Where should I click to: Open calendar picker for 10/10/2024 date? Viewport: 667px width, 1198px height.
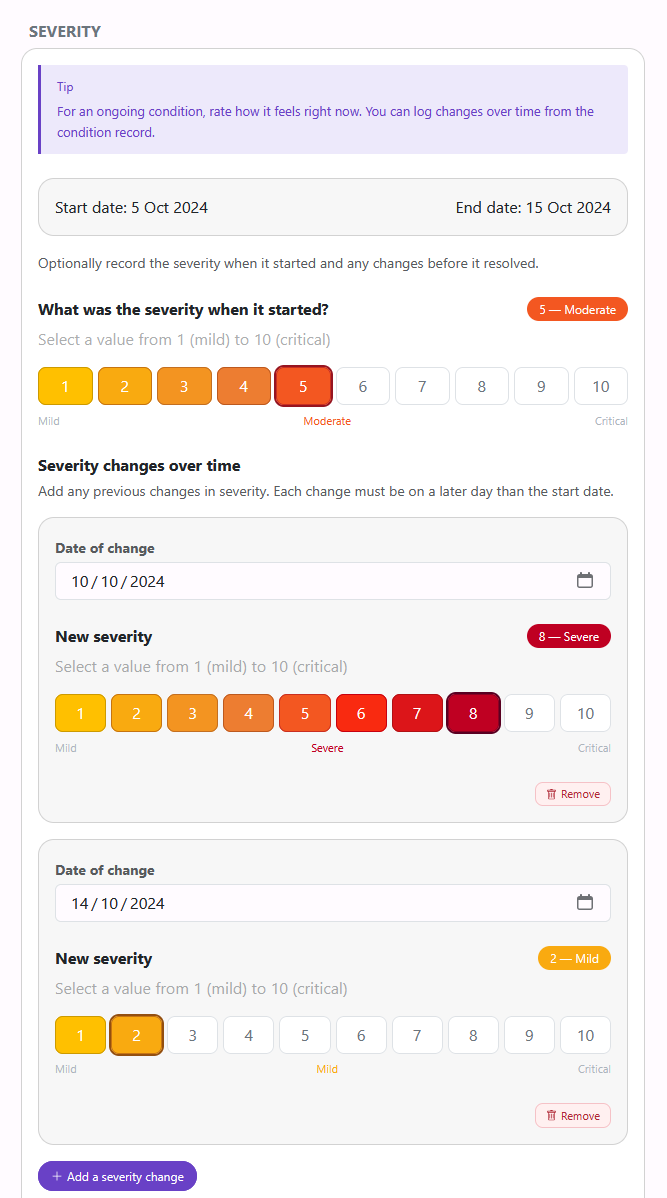click(584, 581)
